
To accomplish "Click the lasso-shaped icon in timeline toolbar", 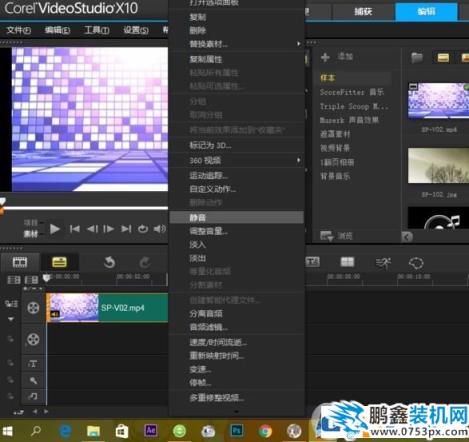I will (416, 263).
